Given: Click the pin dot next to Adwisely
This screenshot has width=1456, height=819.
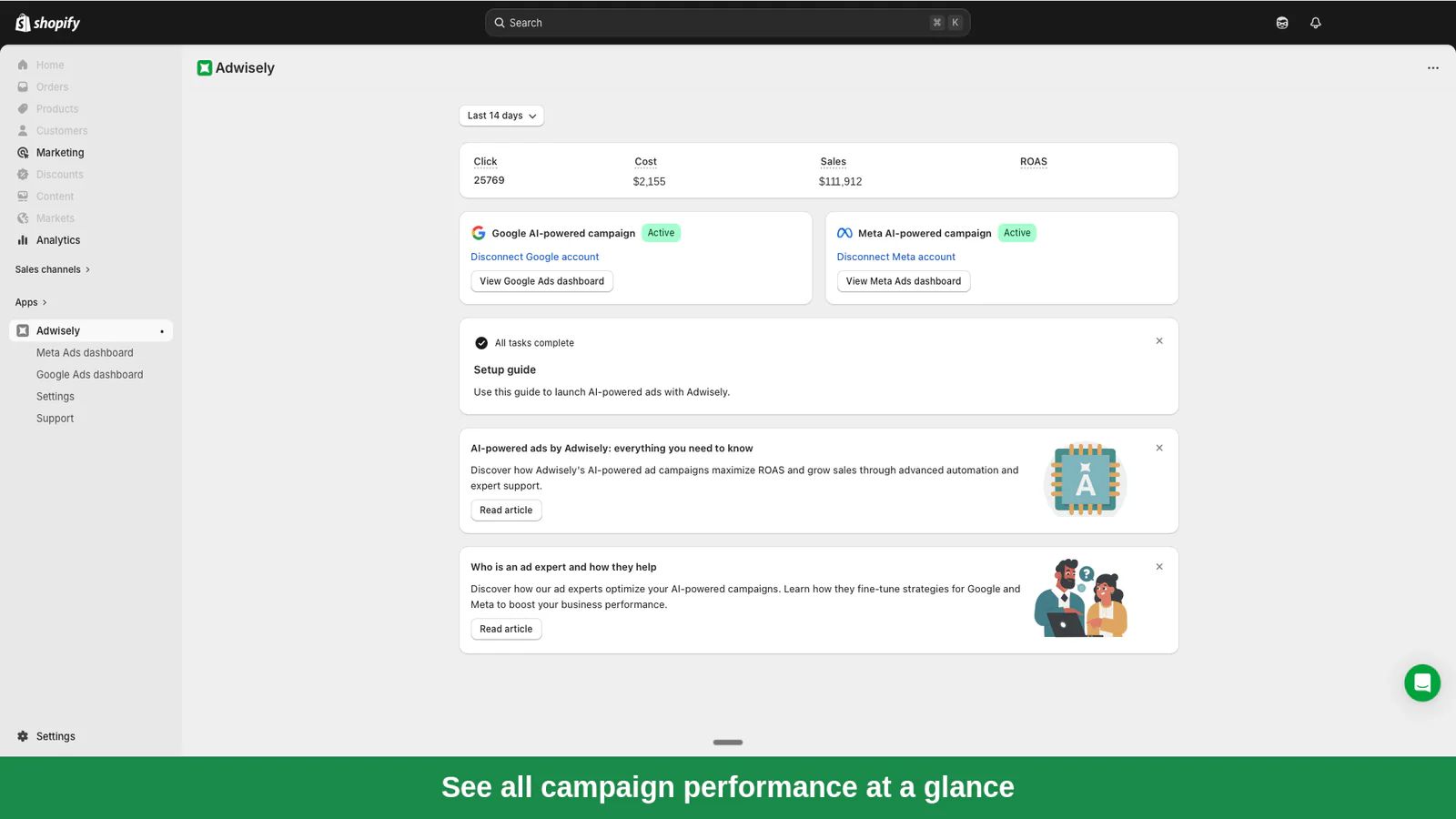Looking at the screenshot, I should pyautogui.click(x=162, y=331).
